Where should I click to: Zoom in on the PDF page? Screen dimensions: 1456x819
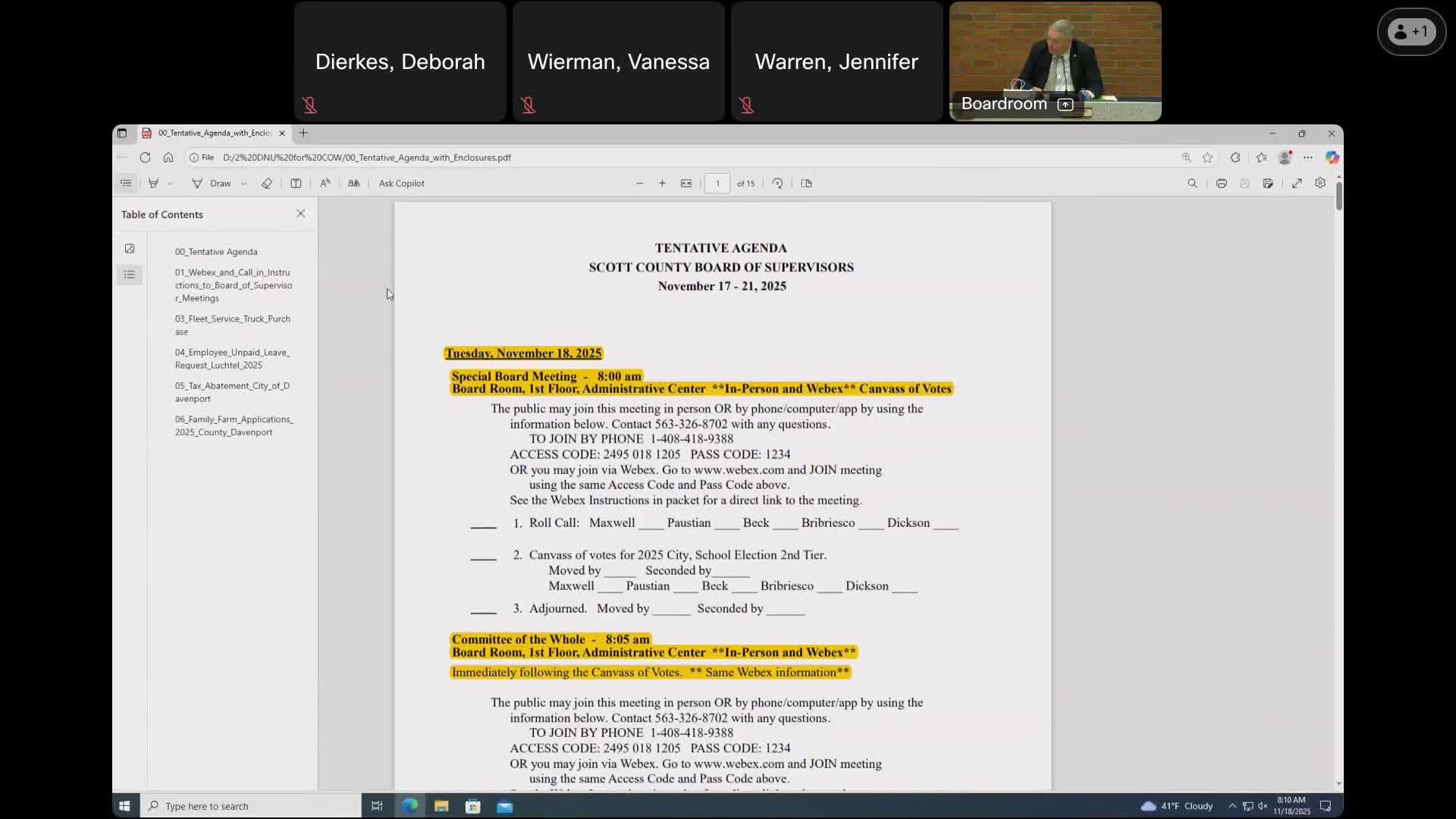(662, 183)
